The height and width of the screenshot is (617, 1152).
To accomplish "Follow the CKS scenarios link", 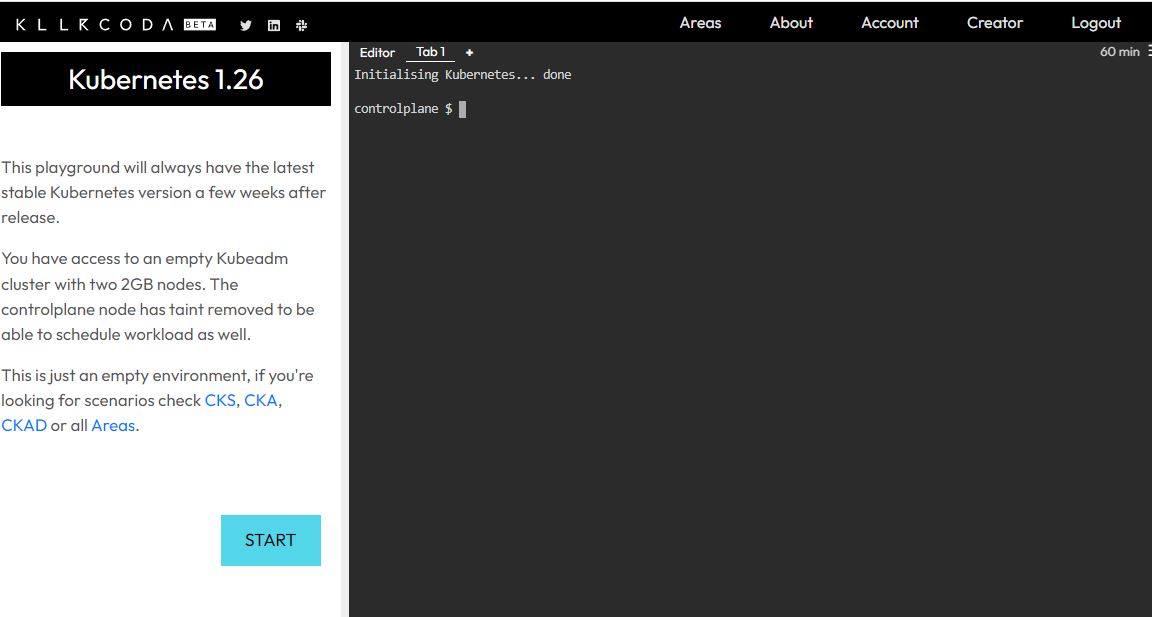I will (x=220, y=400).
